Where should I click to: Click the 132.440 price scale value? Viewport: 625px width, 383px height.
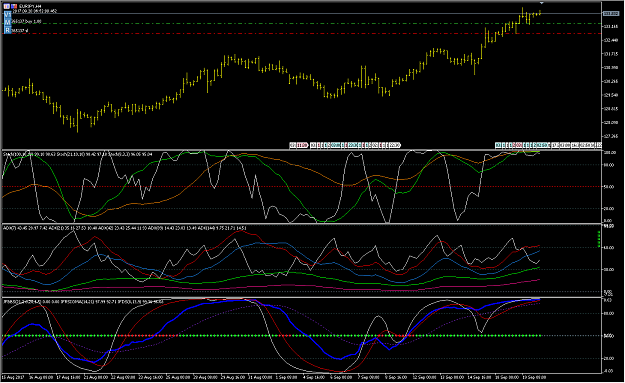[611, 40]
